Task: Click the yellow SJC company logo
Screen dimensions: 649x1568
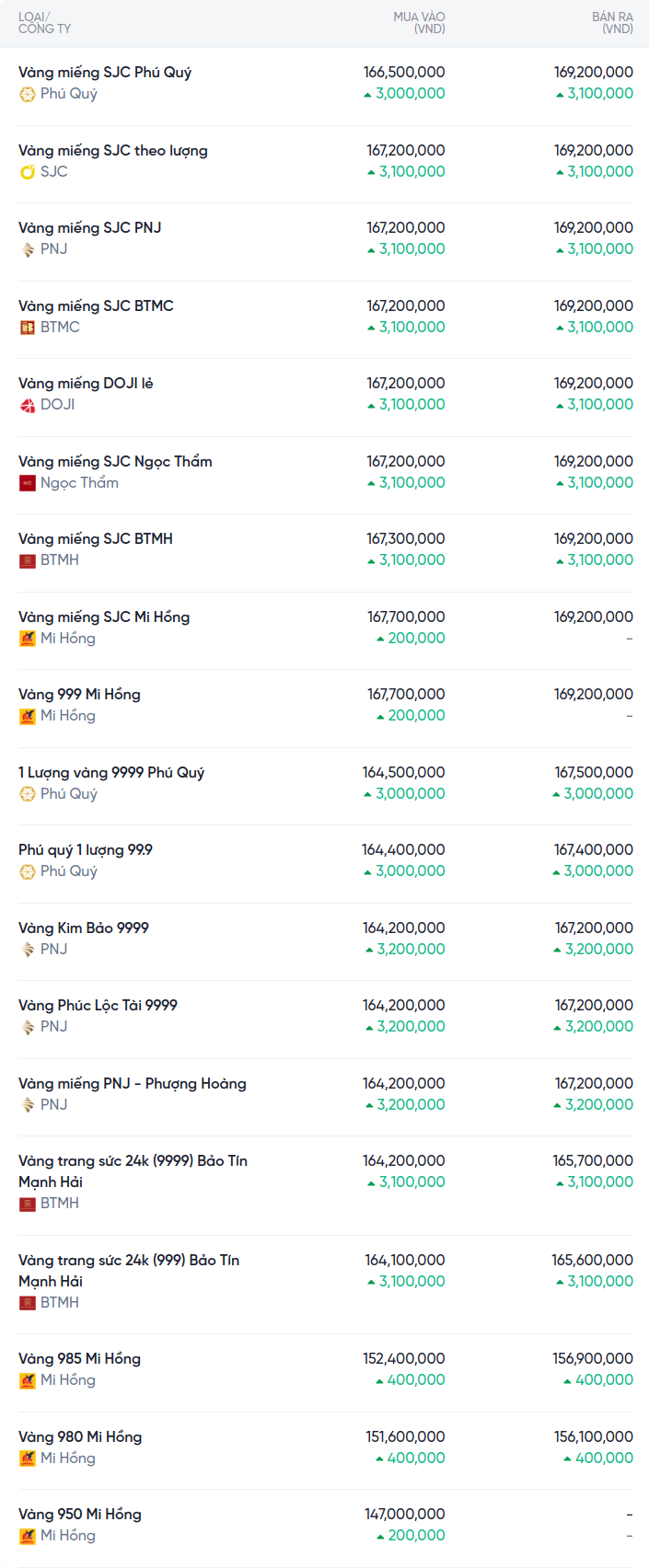Action: (x=28, y=172)
